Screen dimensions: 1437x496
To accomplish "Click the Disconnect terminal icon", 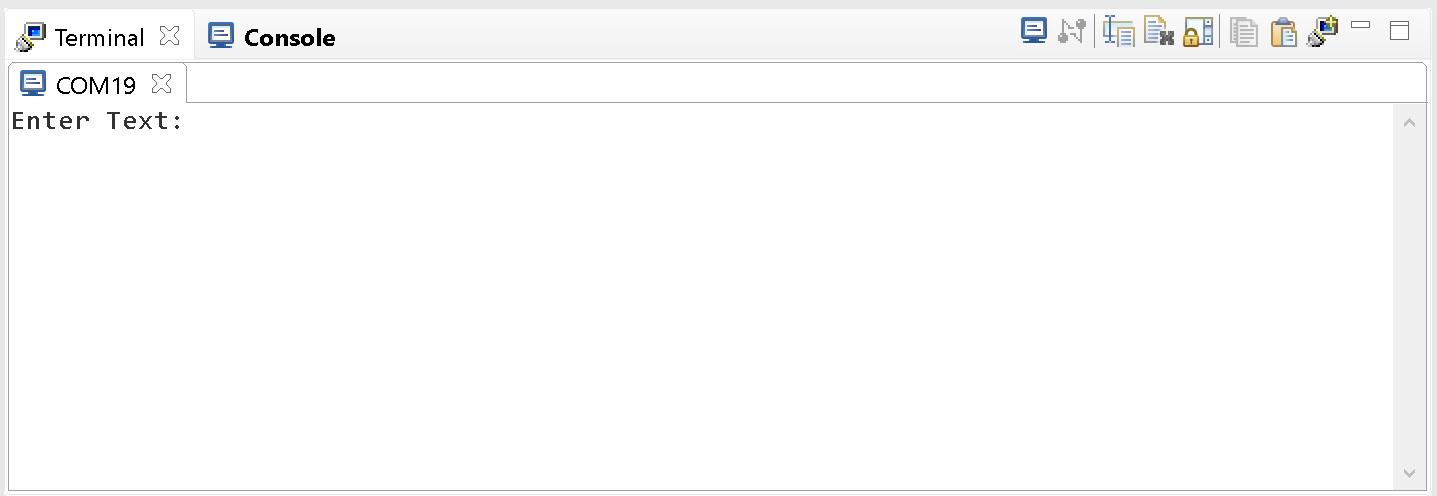I will pyautogui.click(x=1071, y=31).
